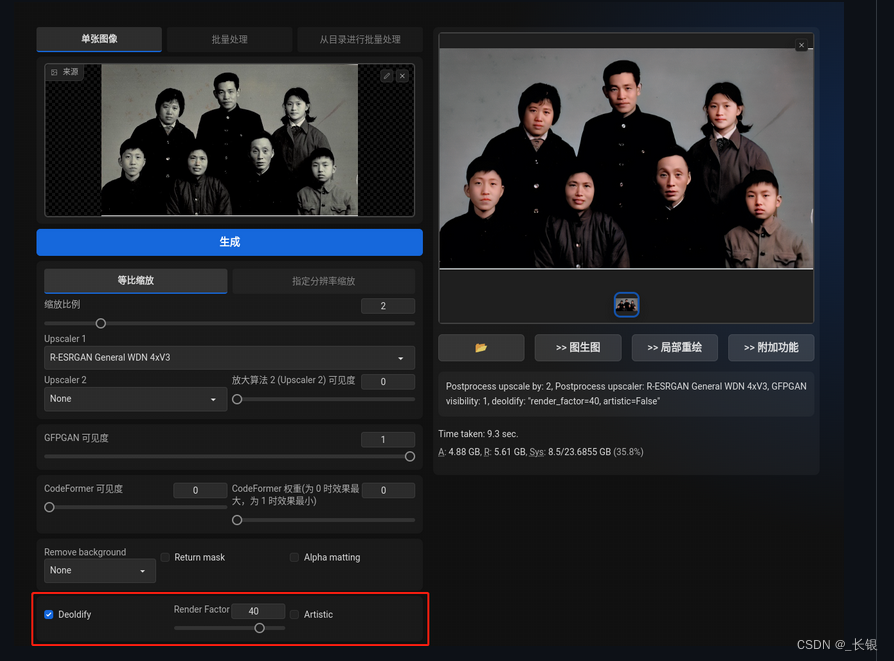The image size is (894, 661).
Task: Open the Upscaler 2 dropdown showing None
Action: [135, 398]
